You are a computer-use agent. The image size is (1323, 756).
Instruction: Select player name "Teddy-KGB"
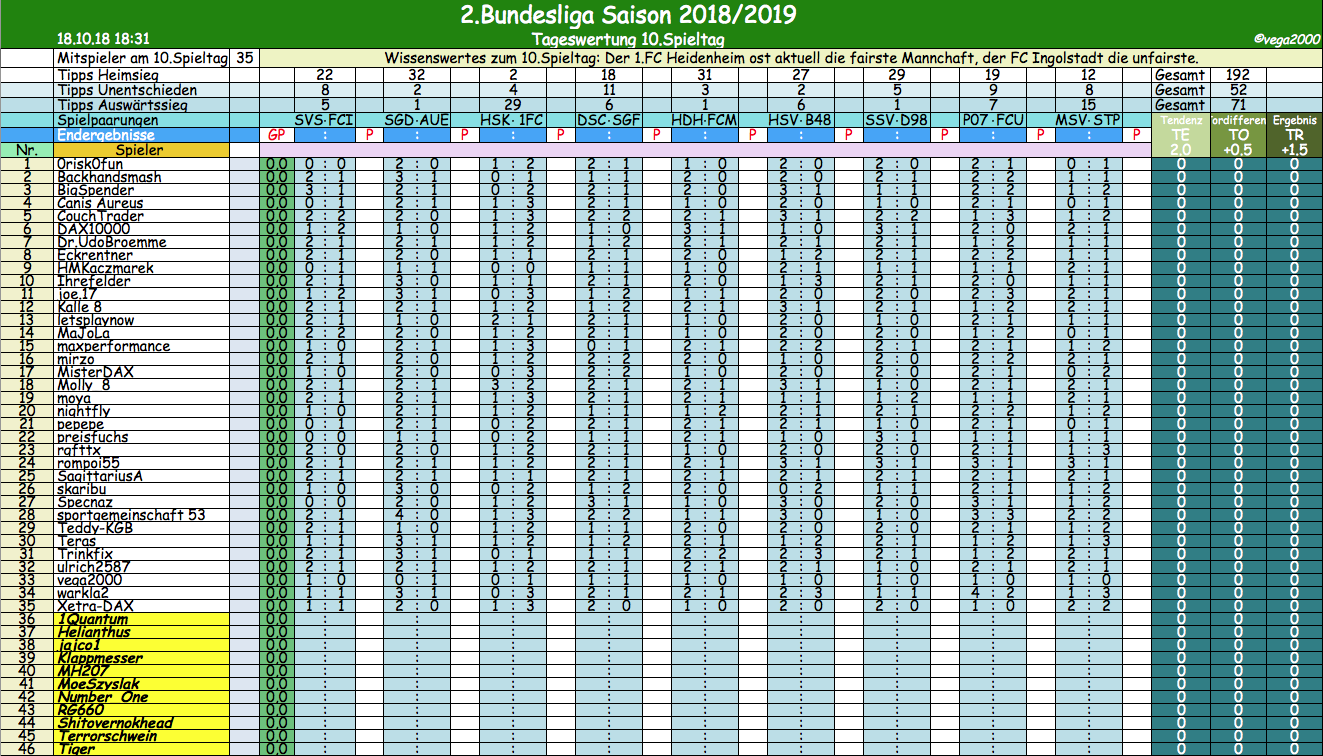click(97, 528)
